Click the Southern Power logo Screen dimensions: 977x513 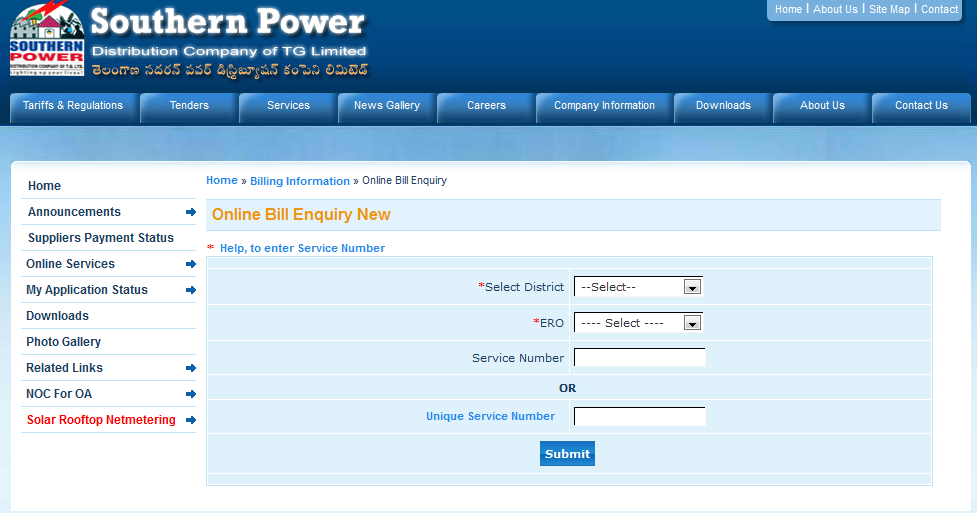46,39
